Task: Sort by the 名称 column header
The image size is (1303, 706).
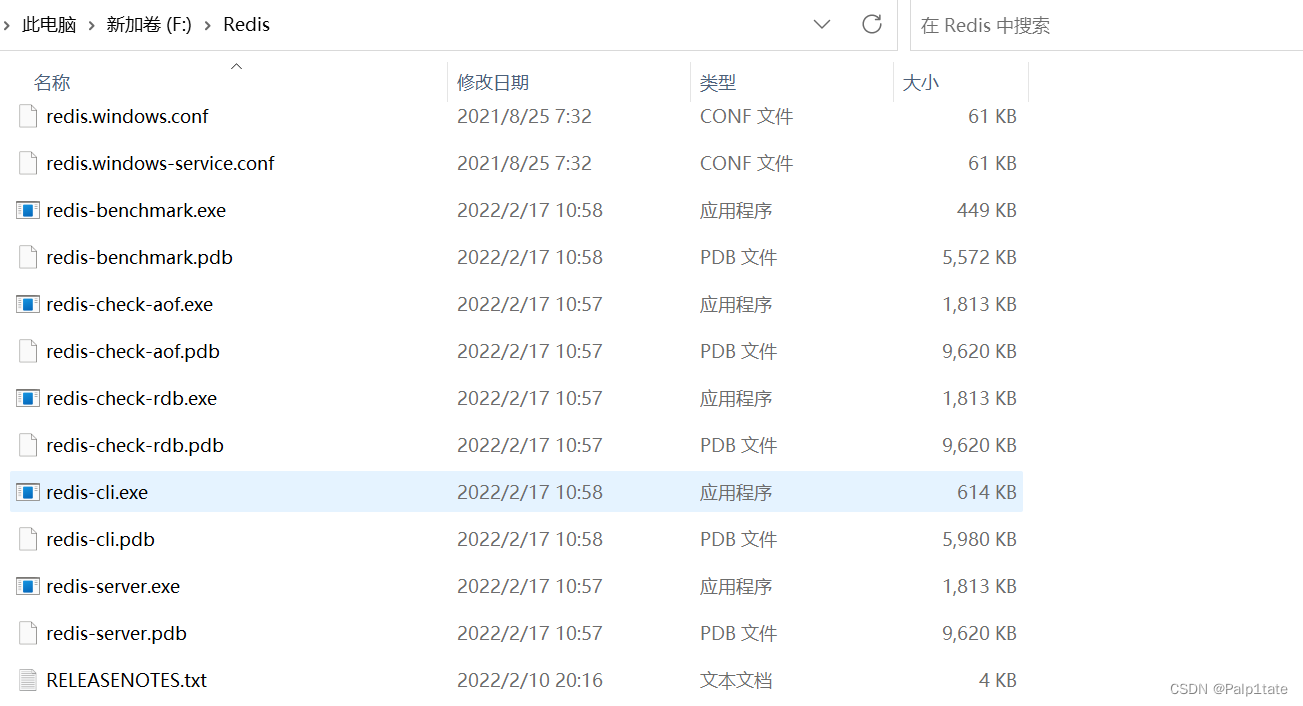Action: pos(52,82)
